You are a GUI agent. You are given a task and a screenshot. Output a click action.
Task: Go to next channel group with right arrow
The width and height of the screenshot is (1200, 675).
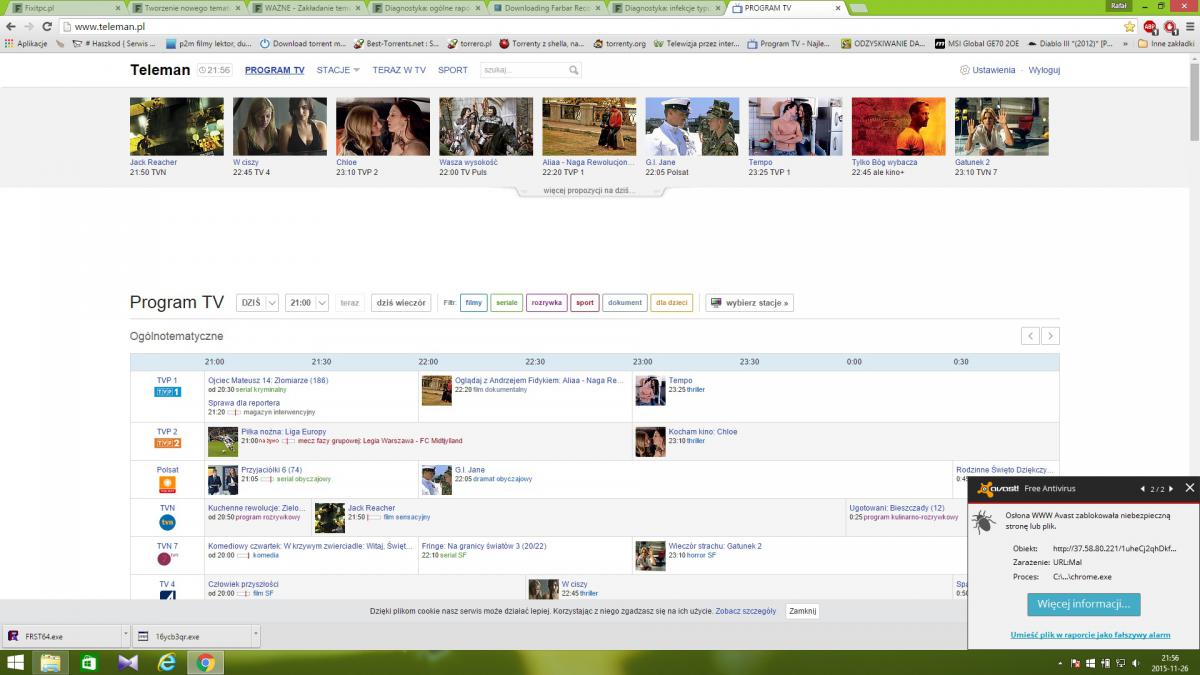coord(1050,336)
